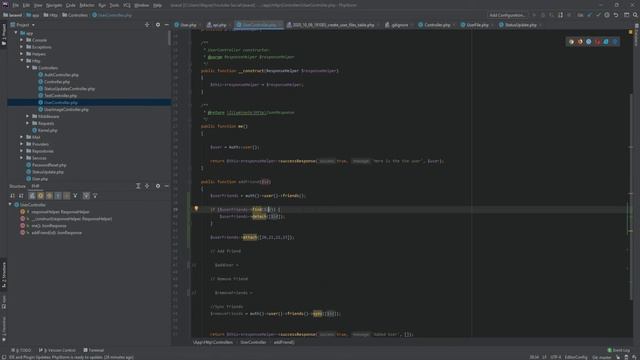Image resolution: width=640 pixels, height=360 pixels.
Task: Expand the Exceptions folder in project tree
Action: 22,47
